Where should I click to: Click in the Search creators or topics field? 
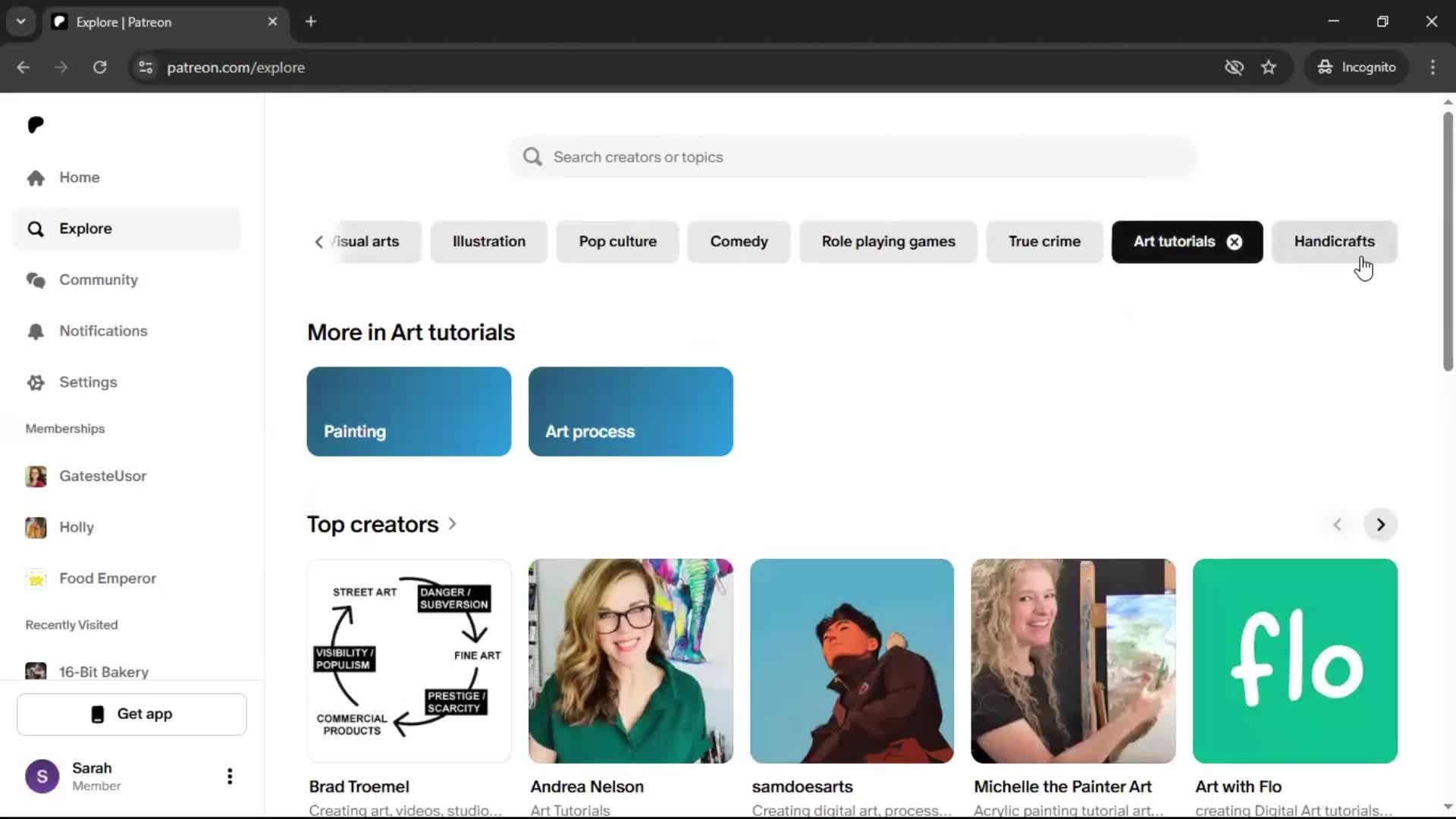[853, 157]
